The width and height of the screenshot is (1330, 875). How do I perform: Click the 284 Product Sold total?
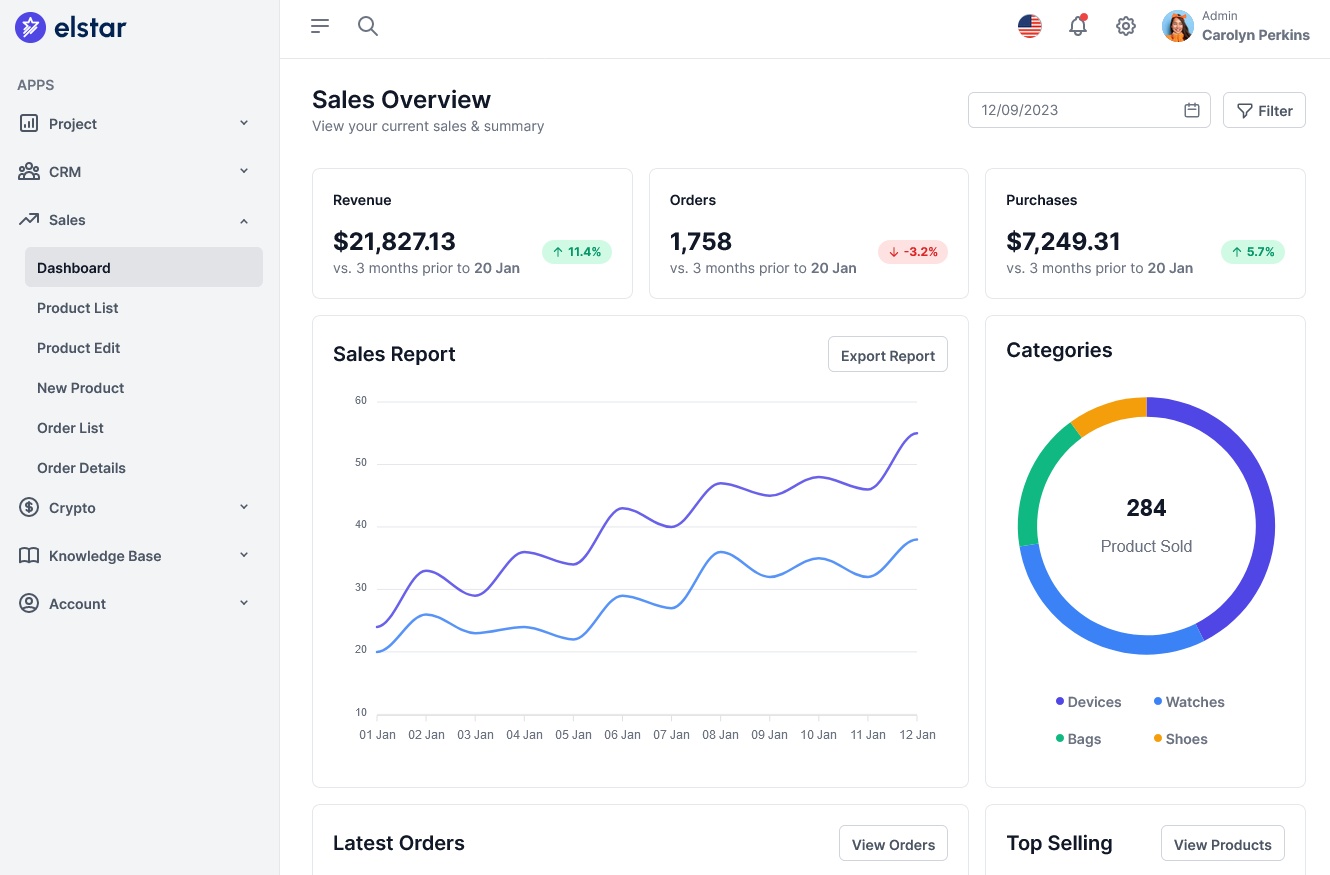tap(1146, 508)
